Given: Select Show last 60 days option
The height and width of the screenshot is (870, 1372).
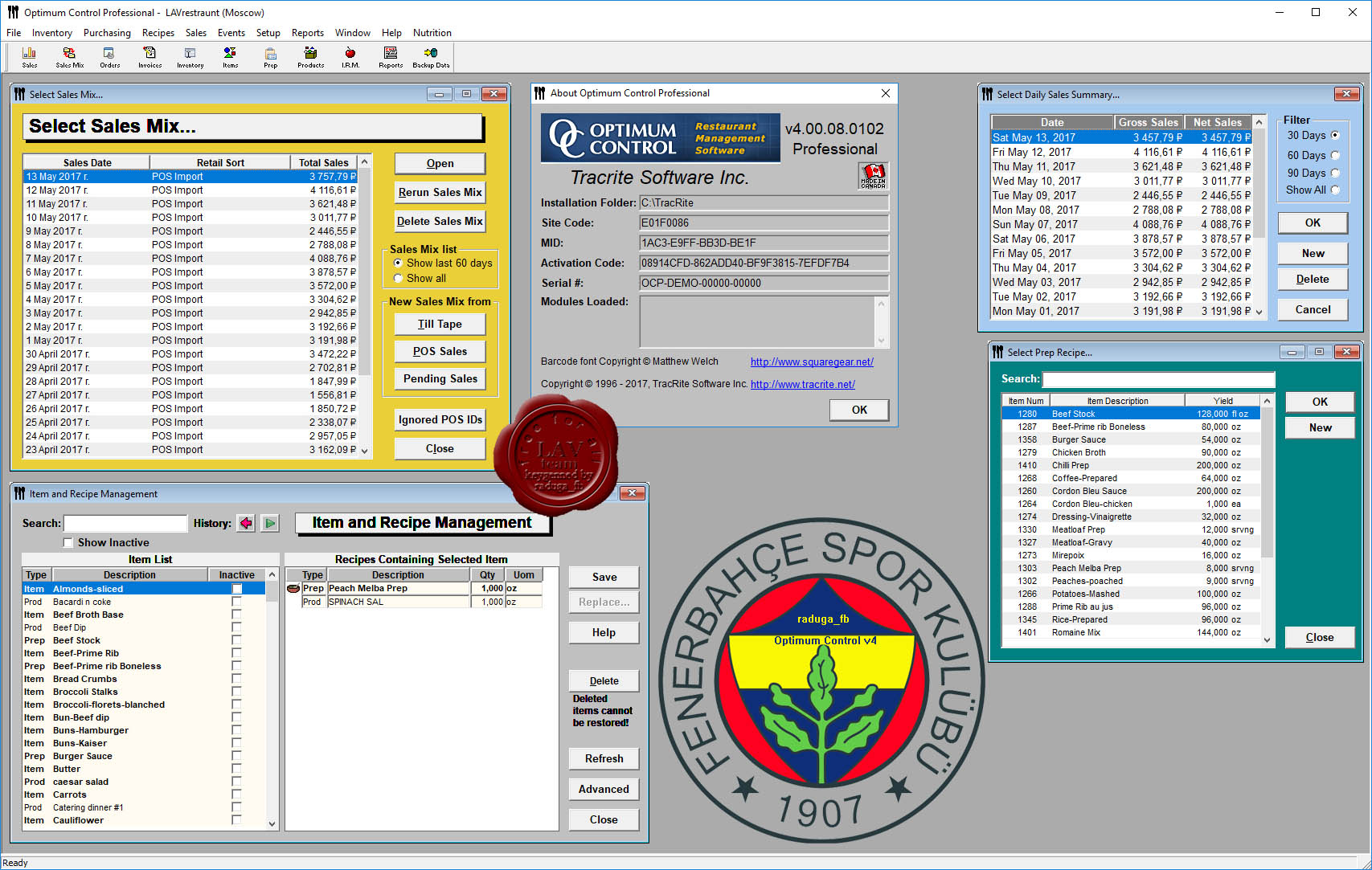Looking at the screenshot, I should click(x=398, y=263).
